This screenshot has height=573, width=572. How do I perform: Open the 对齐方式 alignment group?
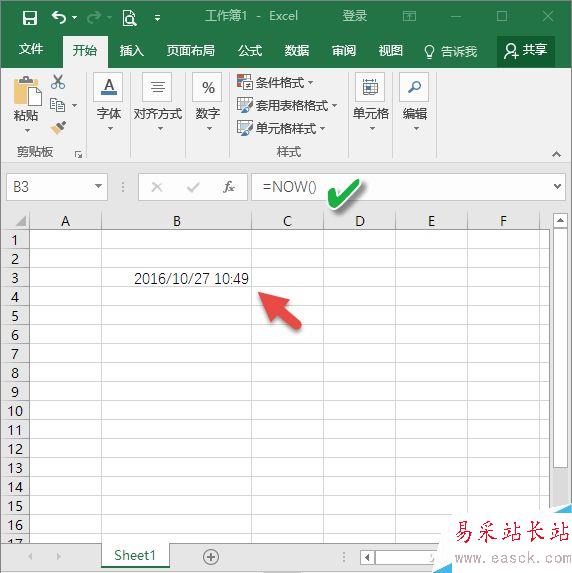click(158, 103)
